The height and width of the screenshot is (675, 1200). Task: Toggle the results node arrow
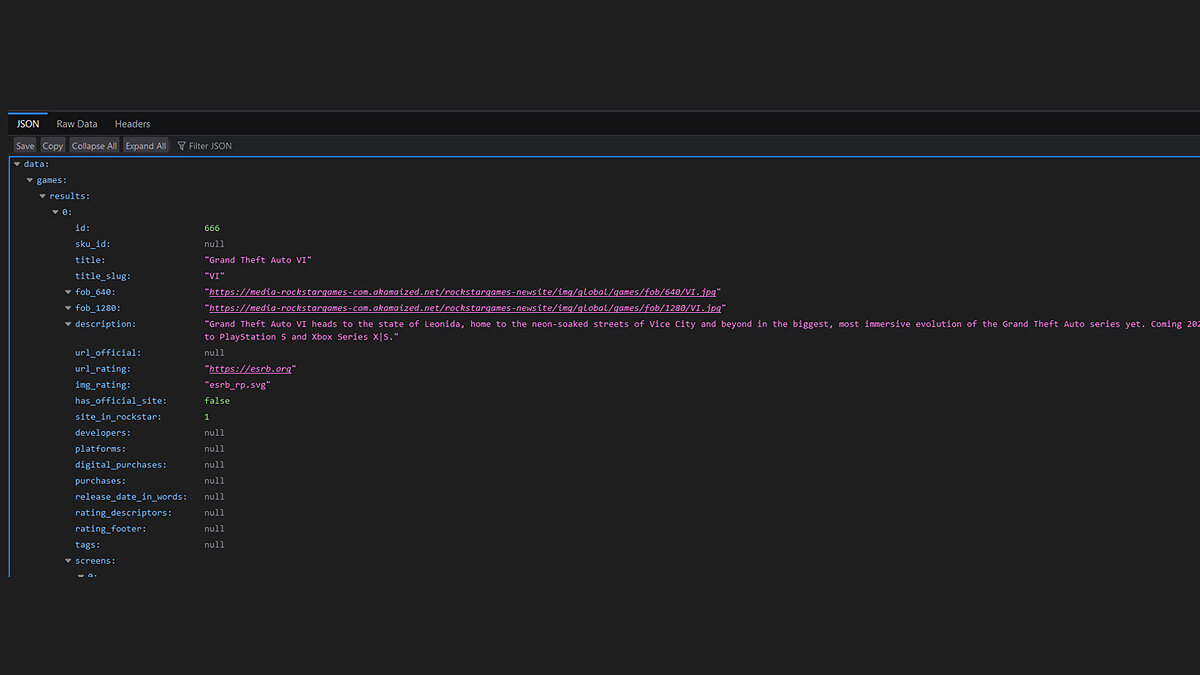pyautogui.click(x=43, y=196)
